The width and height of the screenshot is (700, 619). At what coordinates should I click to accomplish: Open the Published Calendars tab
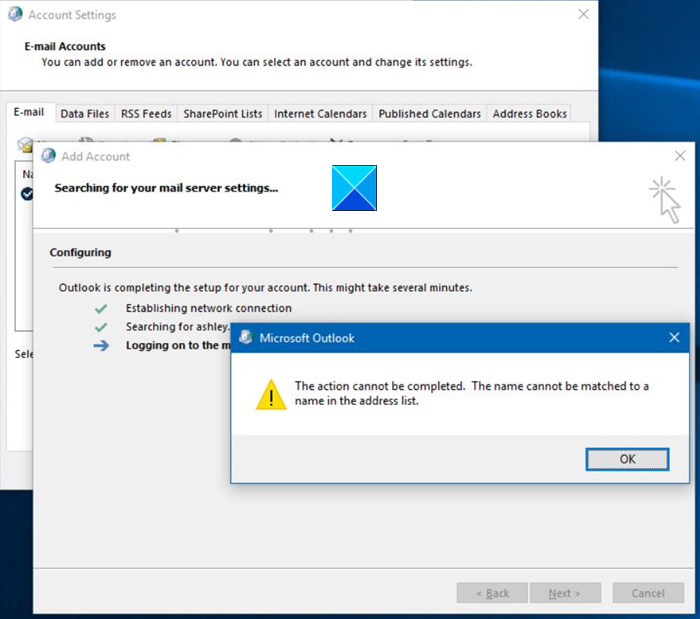pos(429,114)
